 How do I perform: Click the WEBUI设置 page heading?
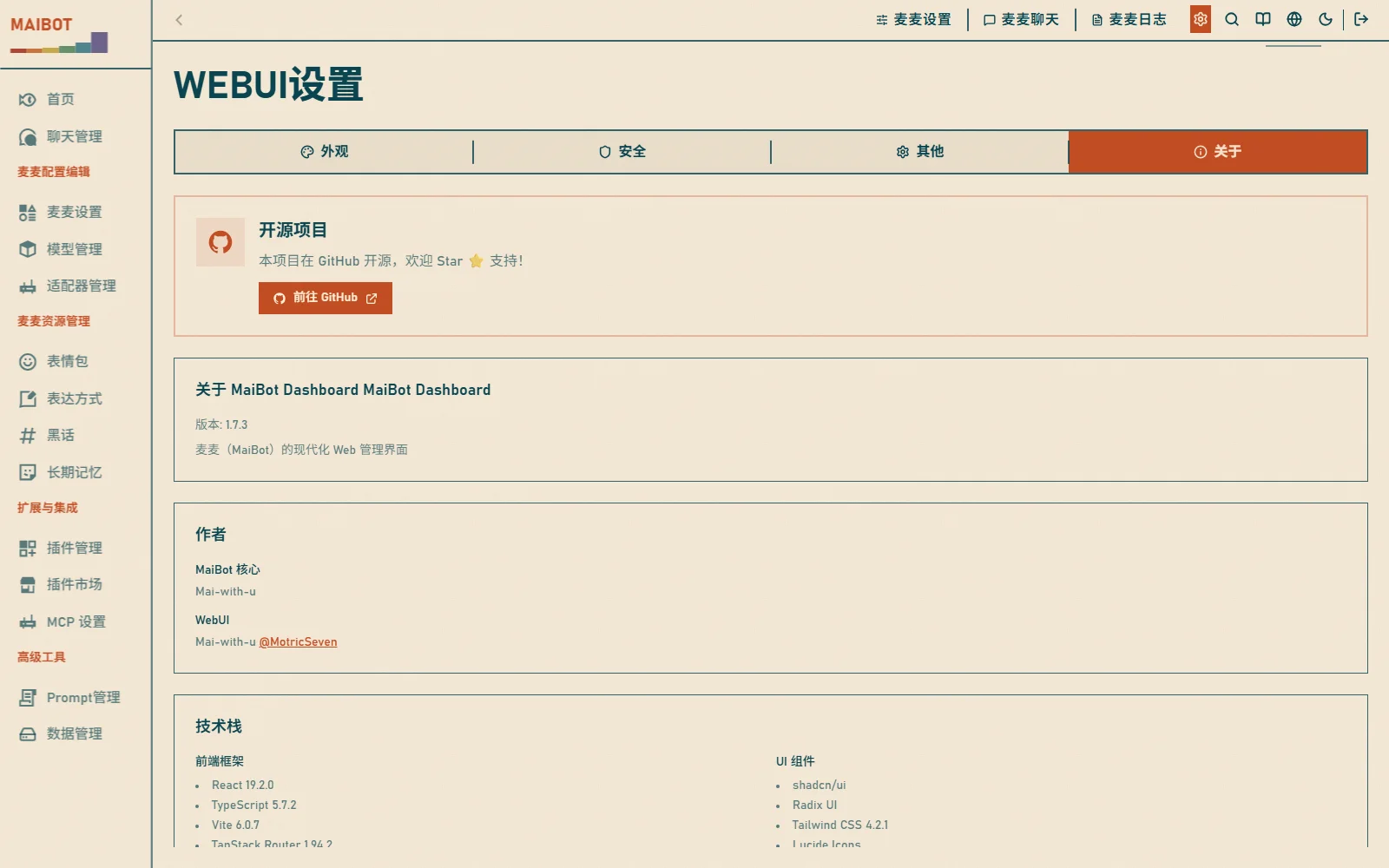click(x=268, y=85)
